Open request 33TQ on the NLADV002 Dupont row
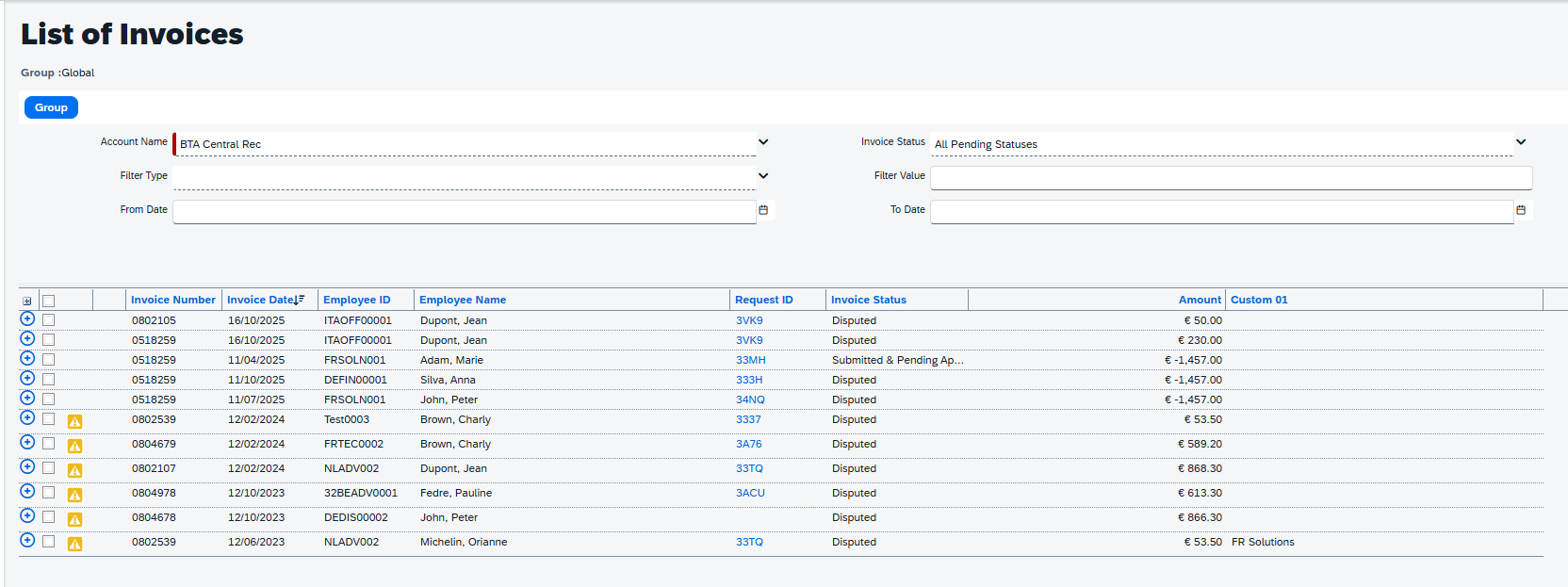This screenshot has height=587, width=1568. 749,468
